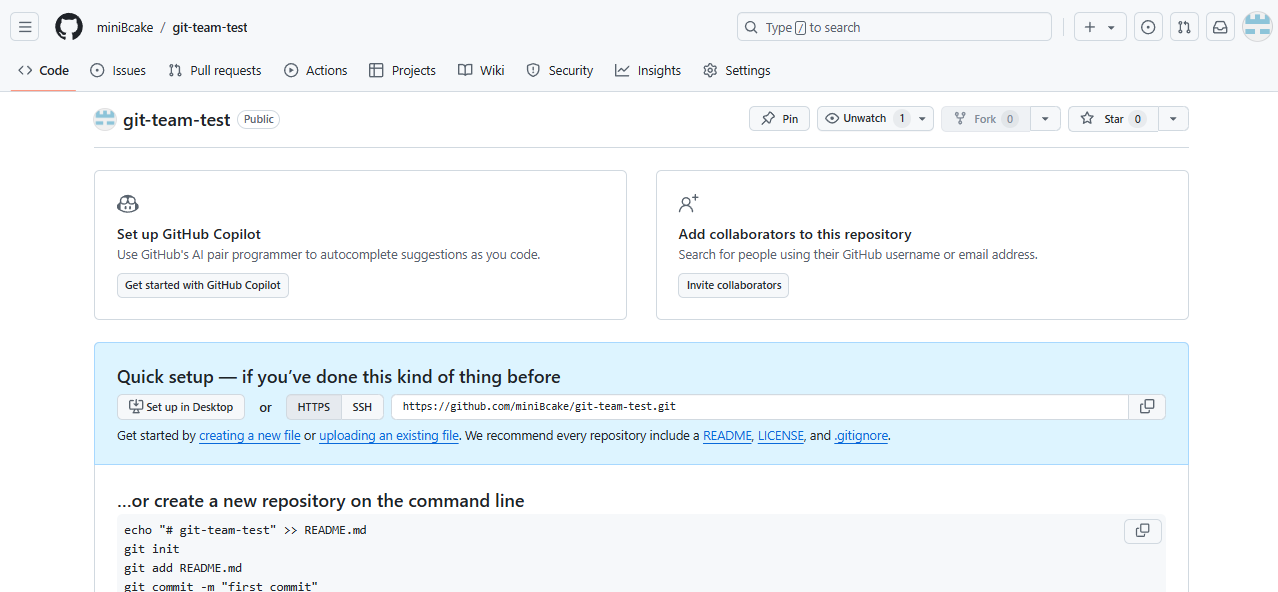Open the user avatar menu
1278x592 pixels.
pyautogui.click(x=1257, y=27)
